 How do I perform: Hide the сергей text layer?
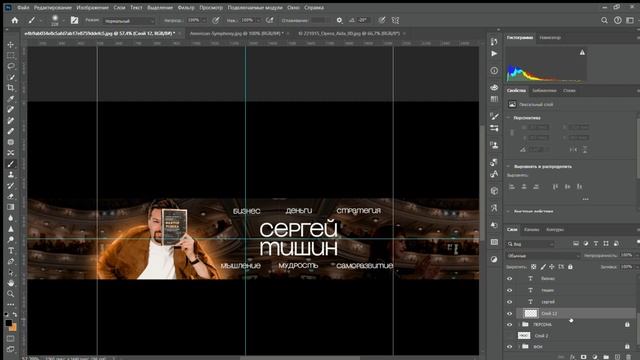pos(509,302)
